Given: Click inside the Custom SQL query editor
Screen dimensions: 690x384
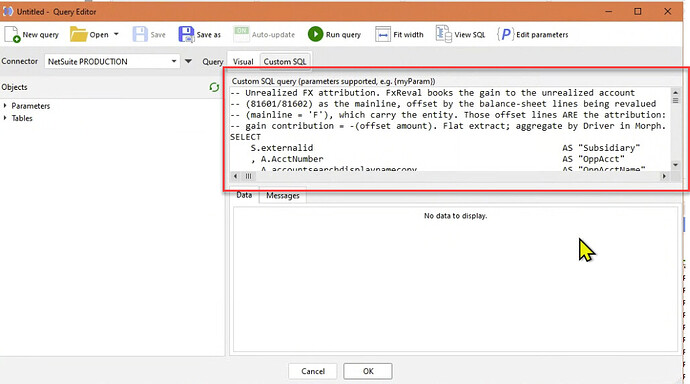Looking at the screenshot, I should coord(450,129).
